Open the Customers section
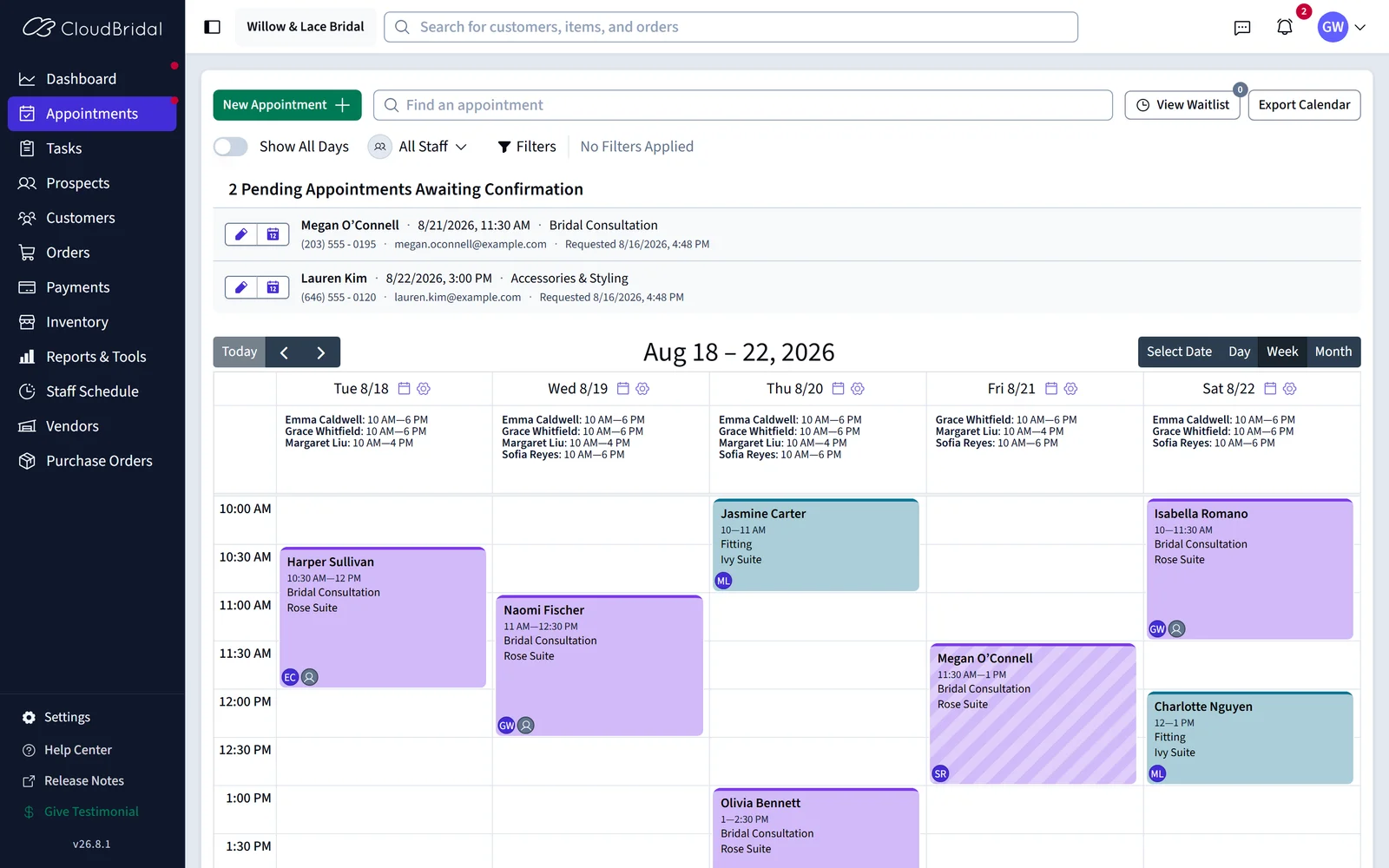The height and width of the screenshot is (868, 1389). pos(92,218)
